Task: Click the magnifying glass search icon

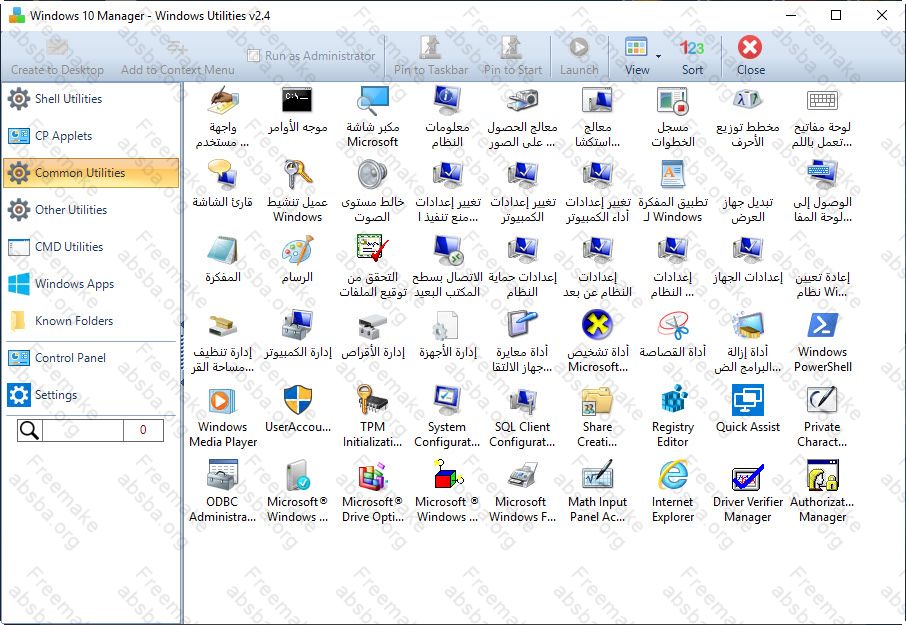Action: (x=29, y=430)
